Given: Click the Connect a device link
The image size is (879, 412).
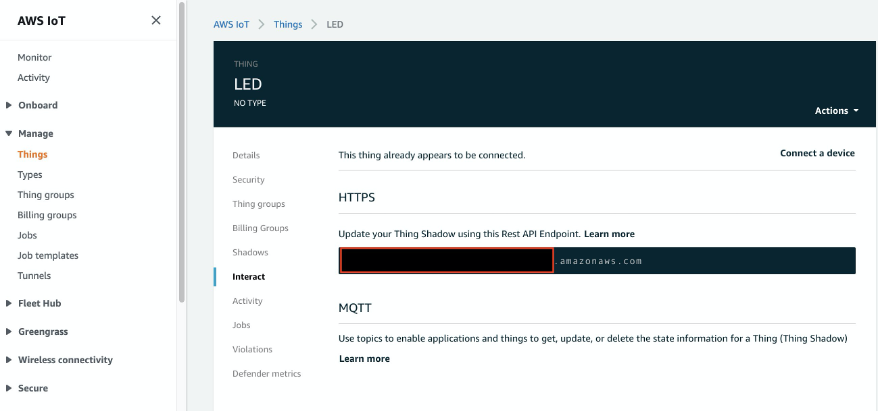Looking at the screenshot, I should 817,153.
